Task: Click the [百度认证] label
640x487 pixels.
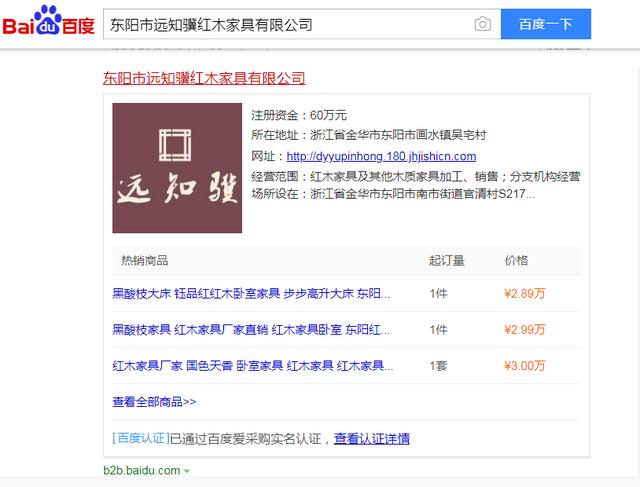Action: coord(141,438)
